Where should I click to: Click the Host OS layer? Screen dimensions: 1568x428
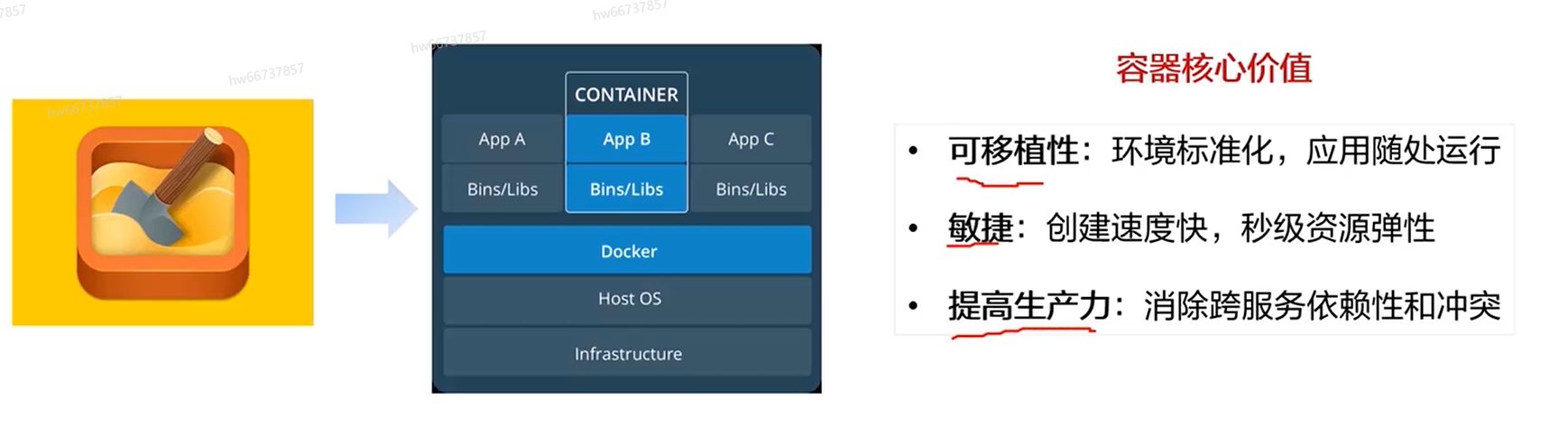628,299
